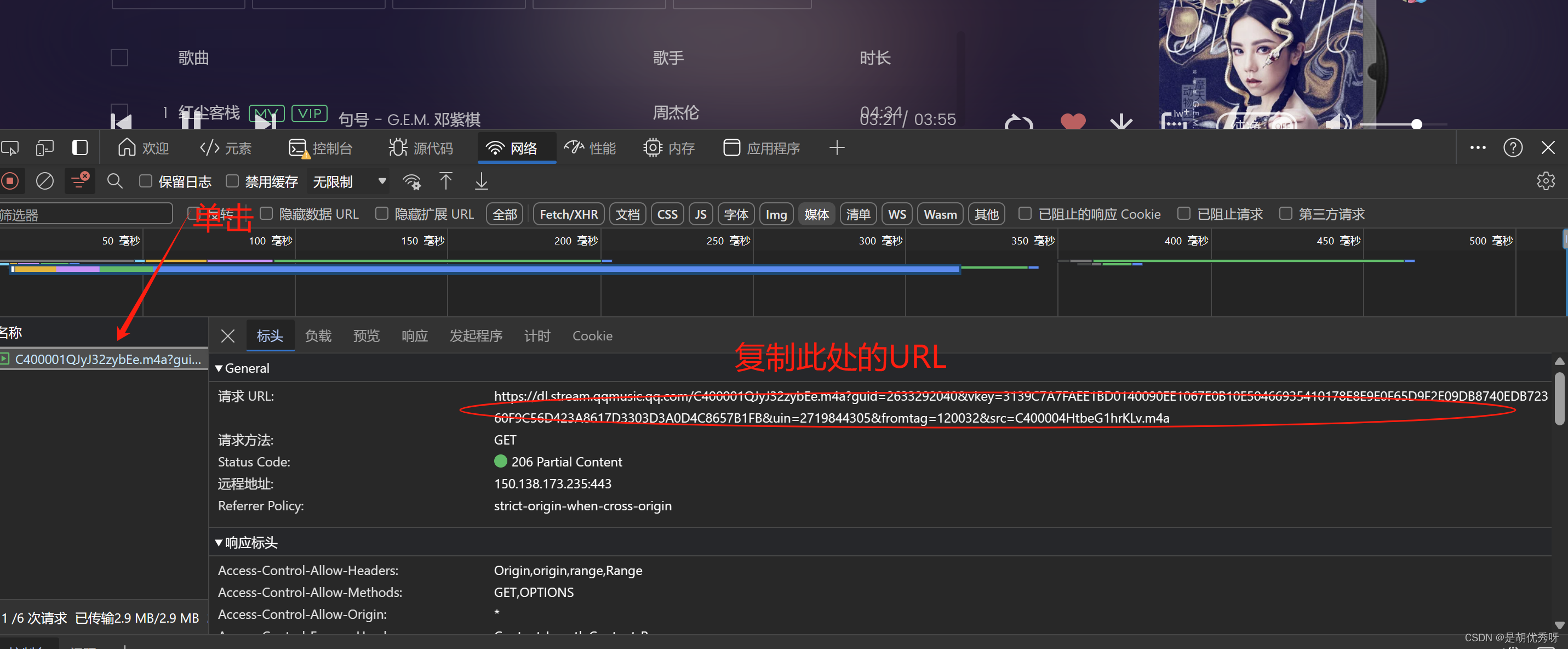Open the Initiator (发起程序) tab

(476, 335)
